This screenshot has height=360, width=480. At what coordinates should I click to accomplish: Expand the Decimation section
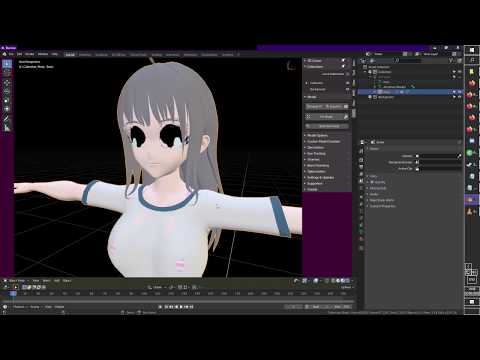(x=315, y=147)
